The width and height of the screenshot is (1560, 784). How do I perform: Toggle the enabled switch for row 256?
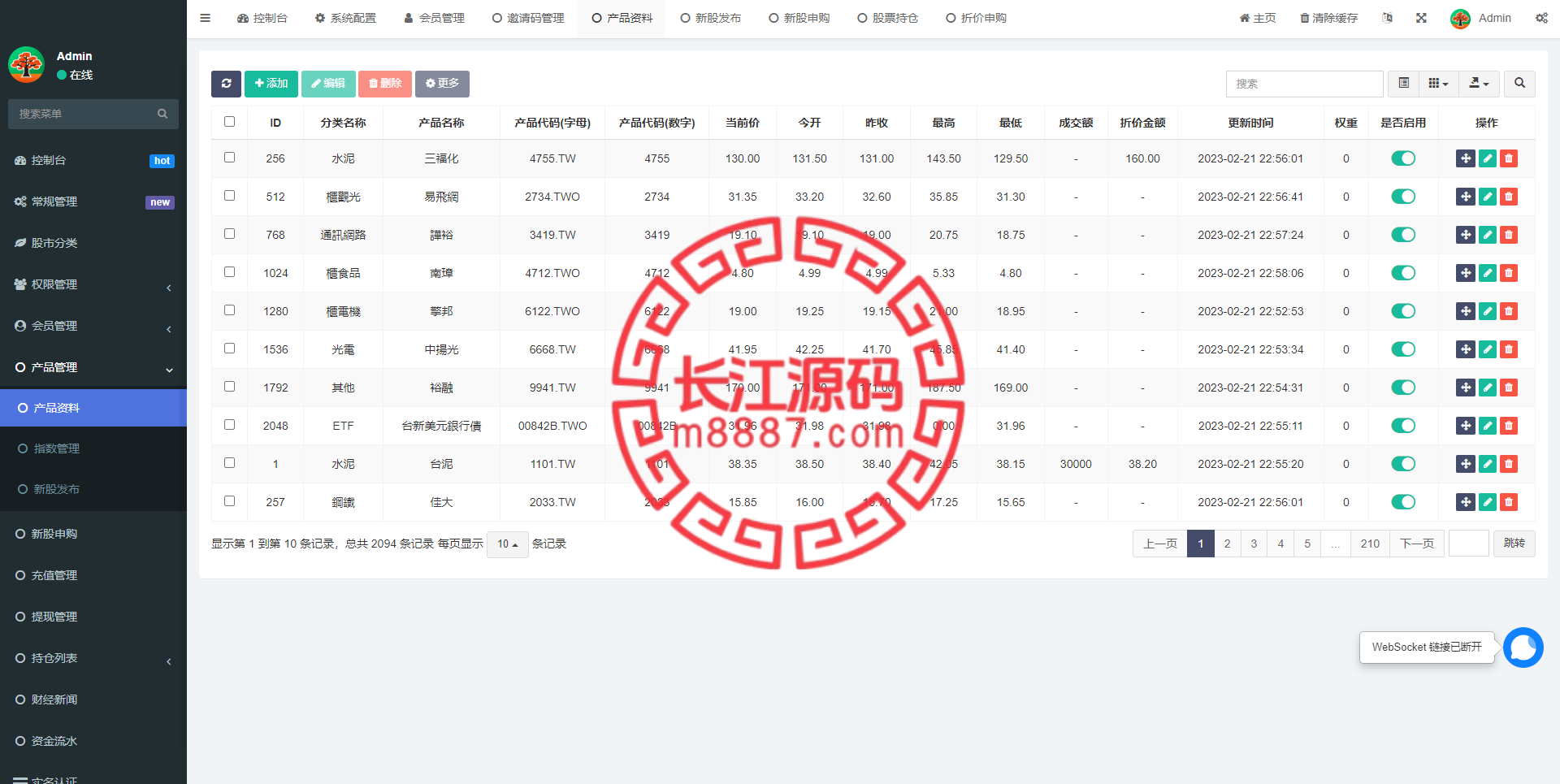tap(1403, 158)
